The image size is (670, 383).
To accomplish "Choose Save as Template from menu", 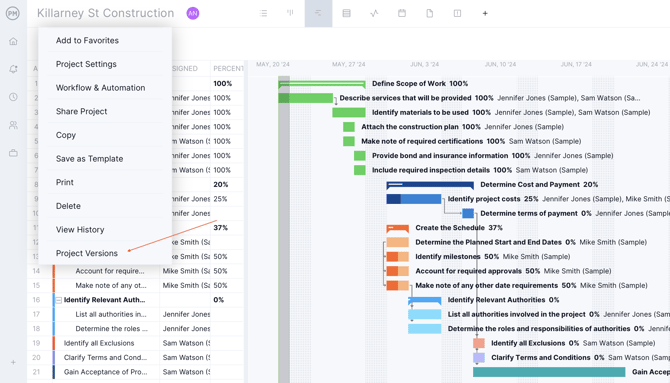I will tap(89, 159).
